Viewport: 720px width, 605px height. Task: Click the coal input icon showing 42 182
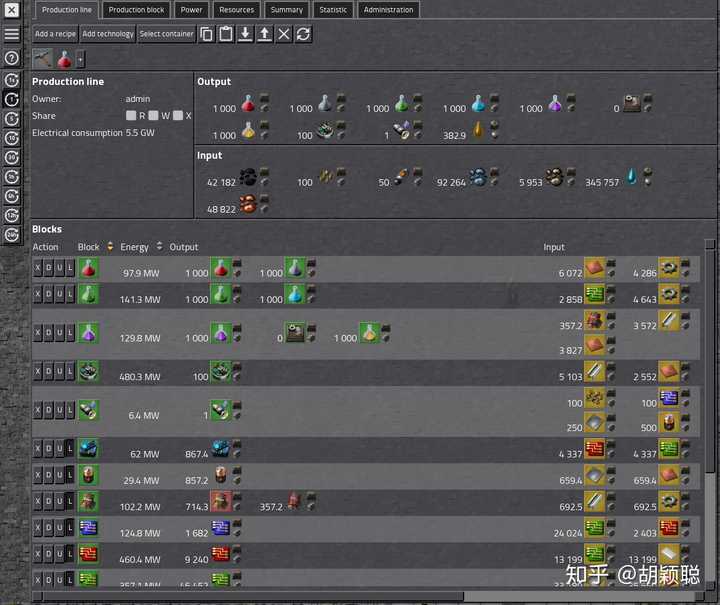(x=248, y=177)
